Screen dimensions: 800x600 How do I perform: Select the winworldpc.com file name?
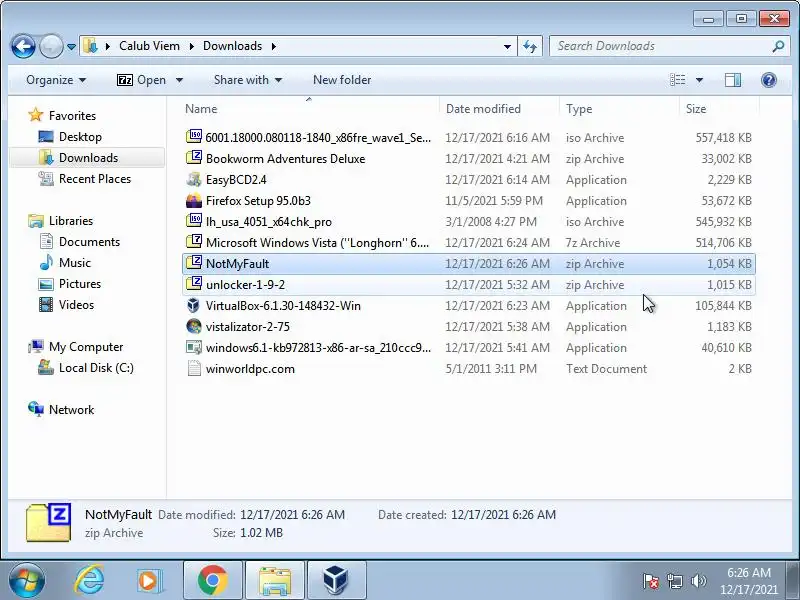coord(250,369)
